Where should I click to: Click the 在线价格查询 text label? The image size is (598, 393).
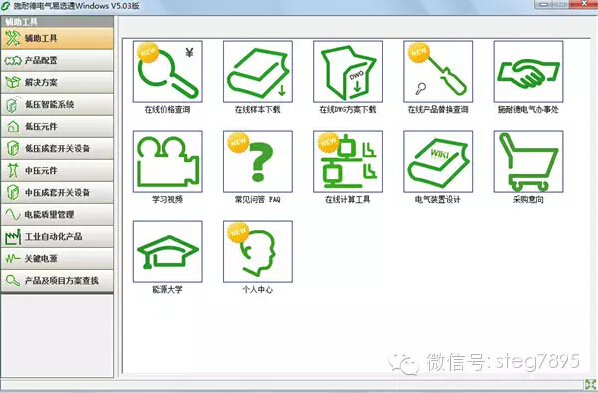(x=167, y=110)
